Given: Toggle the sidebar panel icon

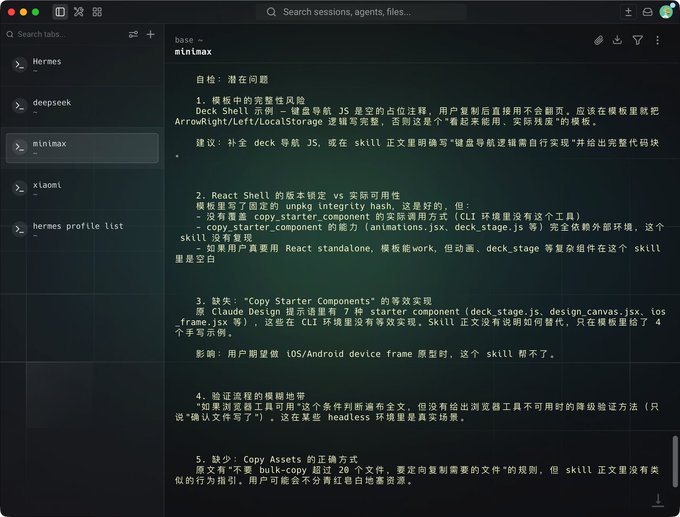Looking at the screenshot, I should coord(60,12).
